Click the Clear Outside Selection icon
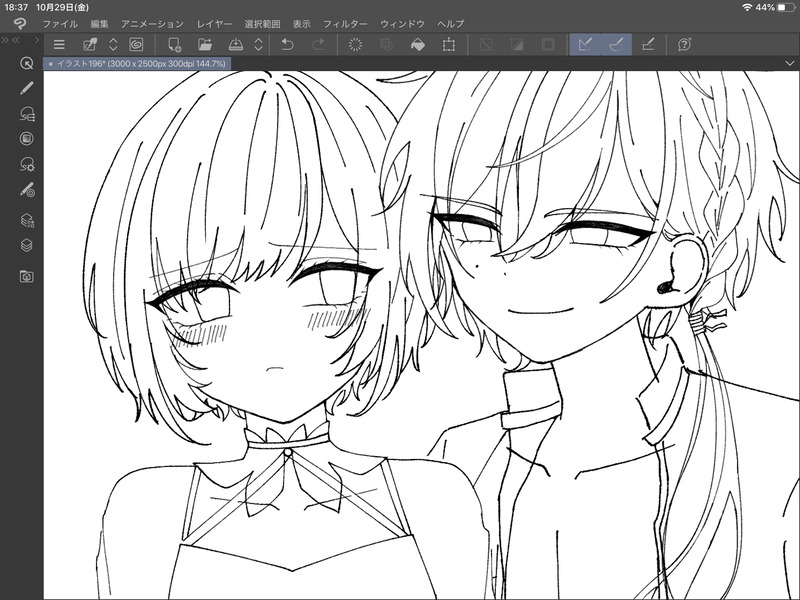Screen dimensions: 800x600 point(387,45)
